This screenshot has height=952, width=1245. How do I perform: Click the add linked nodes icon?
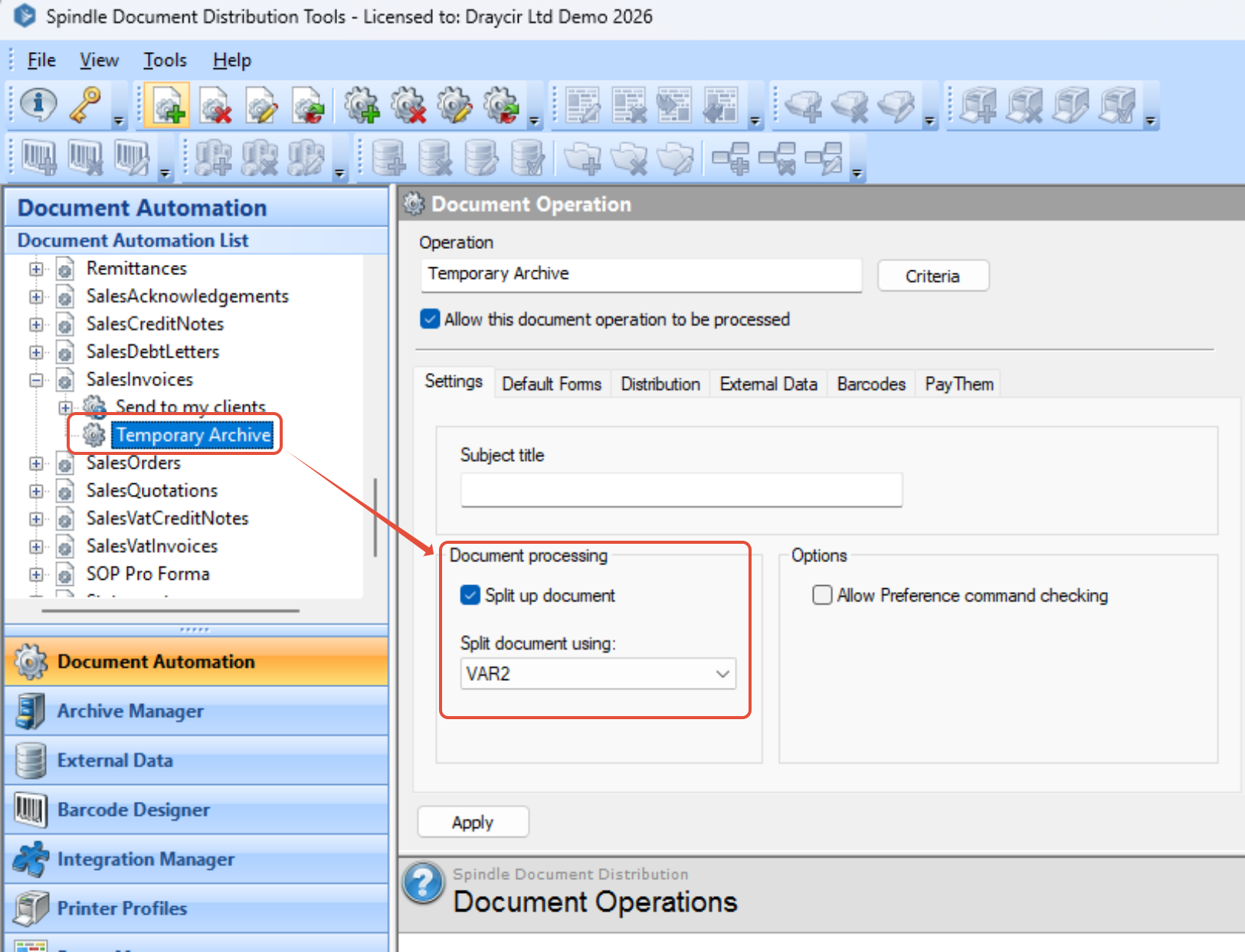[730, 157]
